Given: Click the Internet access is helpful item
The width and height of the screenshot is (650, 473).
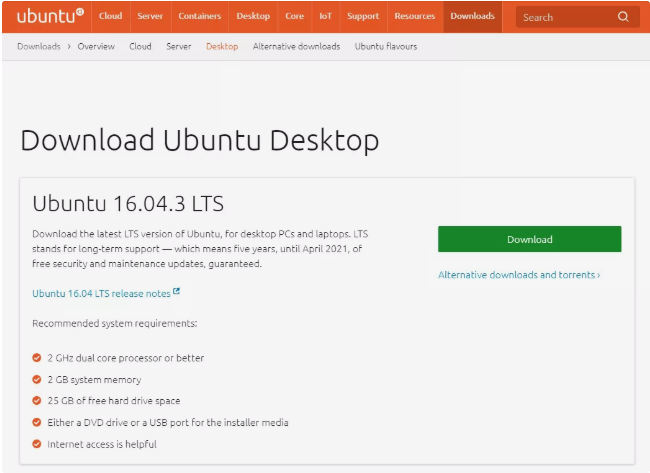Looking at the screenshot, I should 102,444.
